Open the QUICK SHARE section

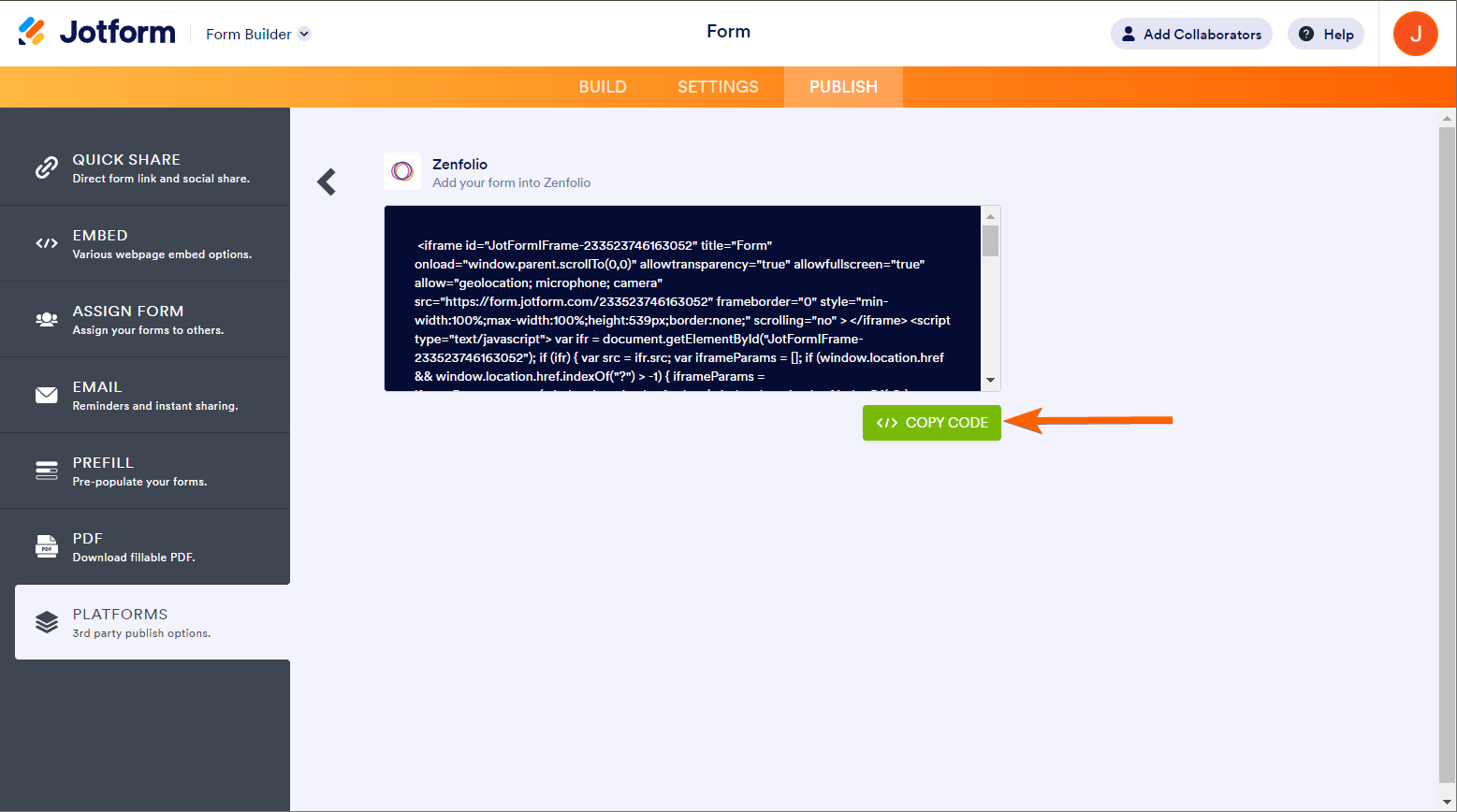[145, 167]
